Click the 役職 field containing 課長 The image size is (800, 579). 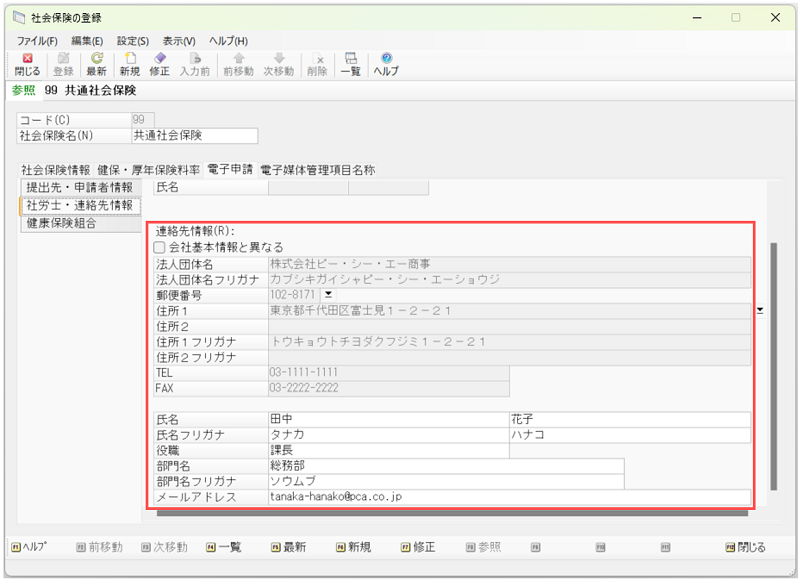(388, 450)
